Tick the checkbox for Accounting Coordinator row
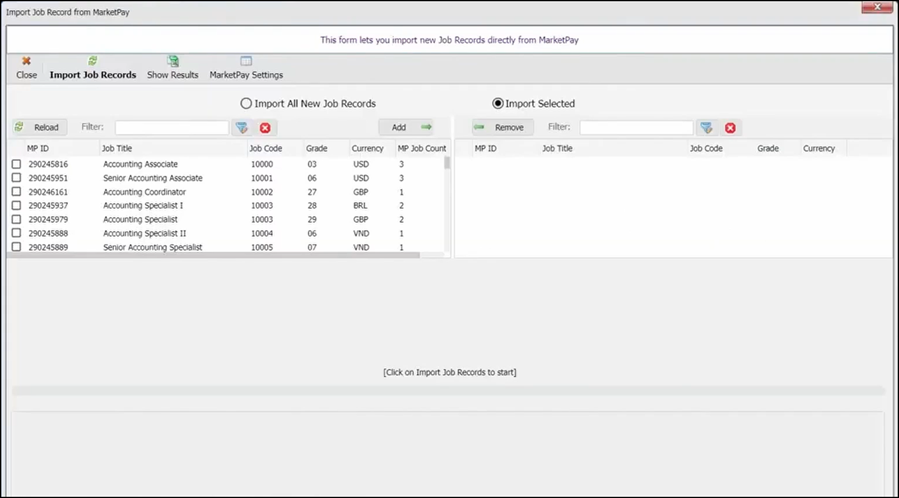The width and height of the screenshot is (899, 498). tap(16, 192)
